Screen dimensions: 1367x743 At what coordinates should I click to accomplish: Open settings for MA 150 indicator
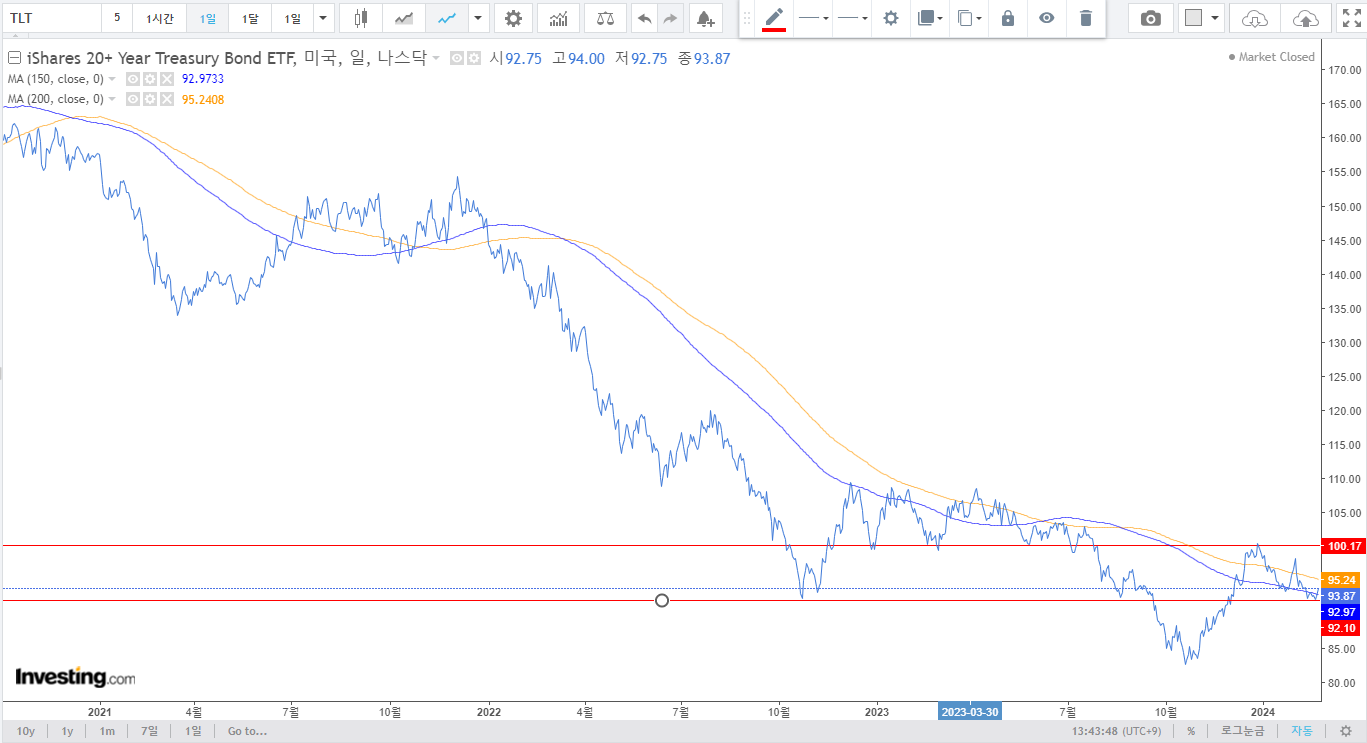[x=148, y=79]
